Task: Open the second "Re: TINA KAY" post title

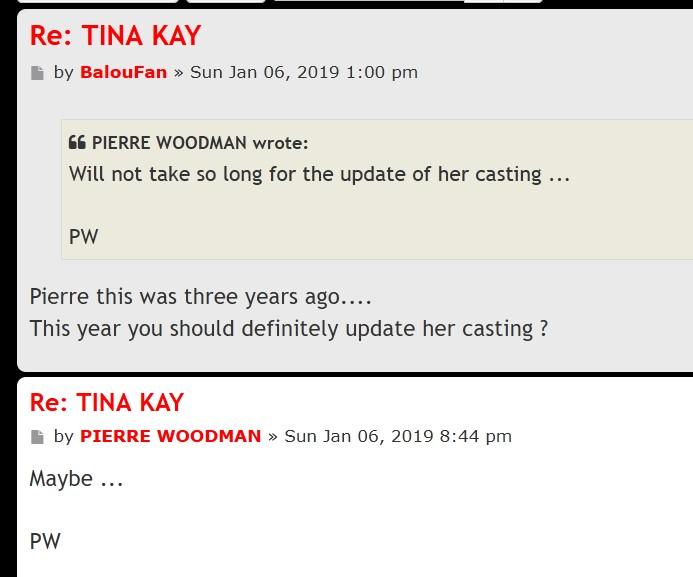Action: tap(107, 402)
